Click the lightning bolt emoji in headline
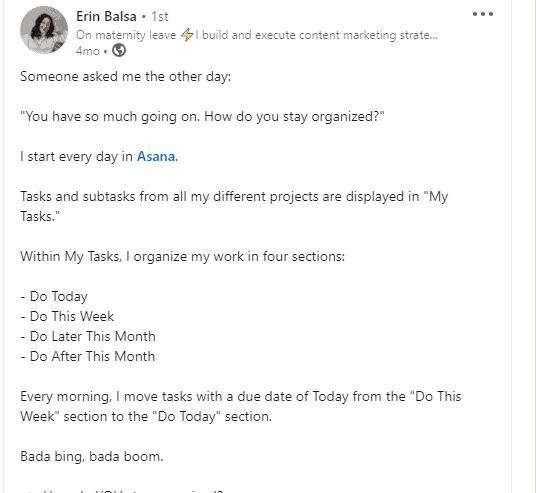The height and width of the screenshot is (493, 536). (187, 35)
